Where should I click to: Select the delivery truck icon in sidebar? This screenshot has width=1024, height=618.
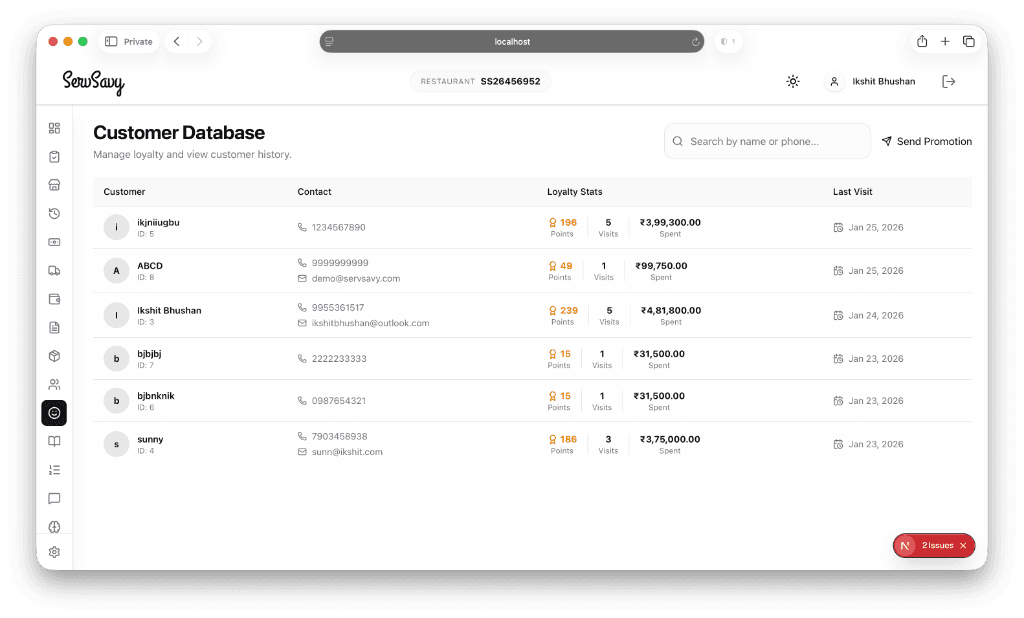click(x=54, y=270)
